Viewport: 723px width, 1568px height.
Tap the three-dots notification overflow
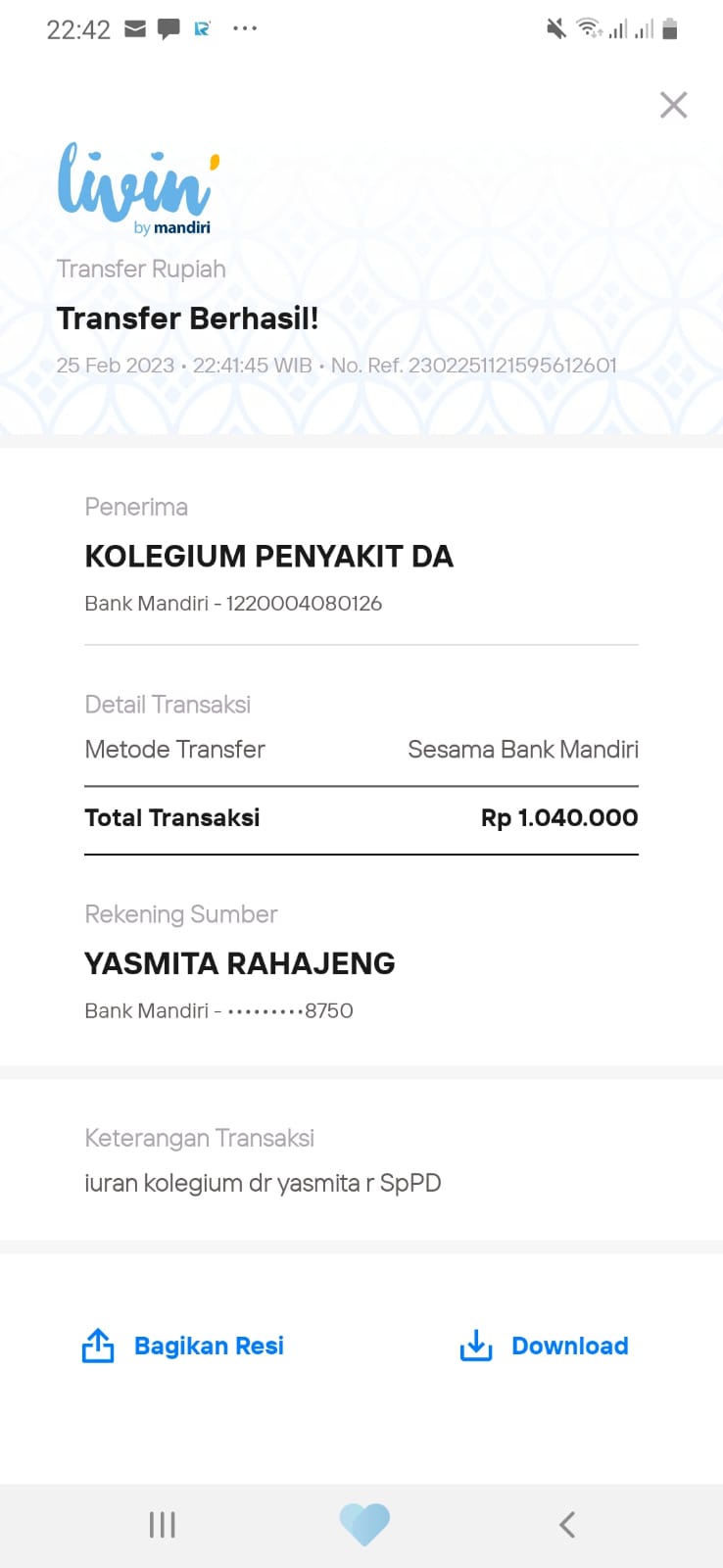point(245,29)
